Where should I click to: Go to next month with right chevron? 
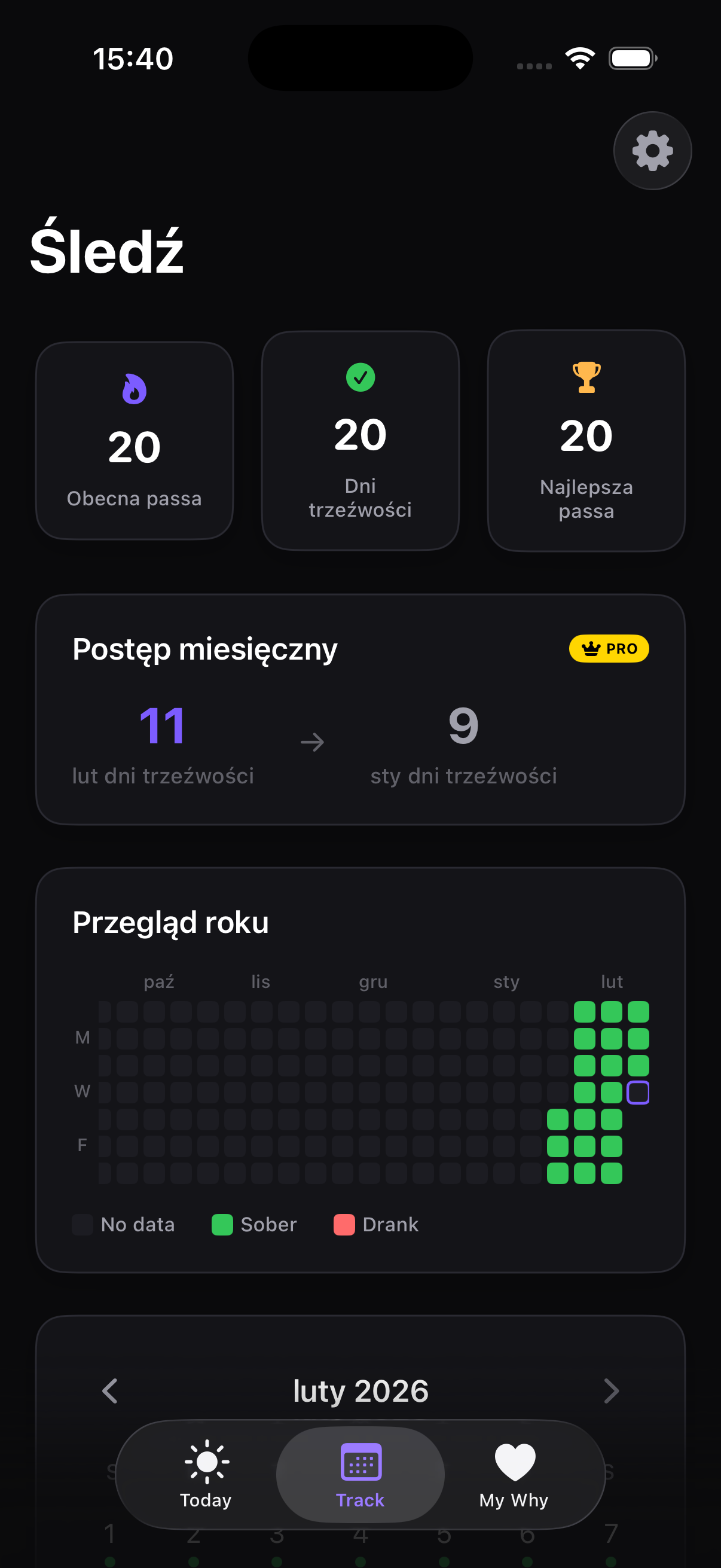(x=611, y=1391)
